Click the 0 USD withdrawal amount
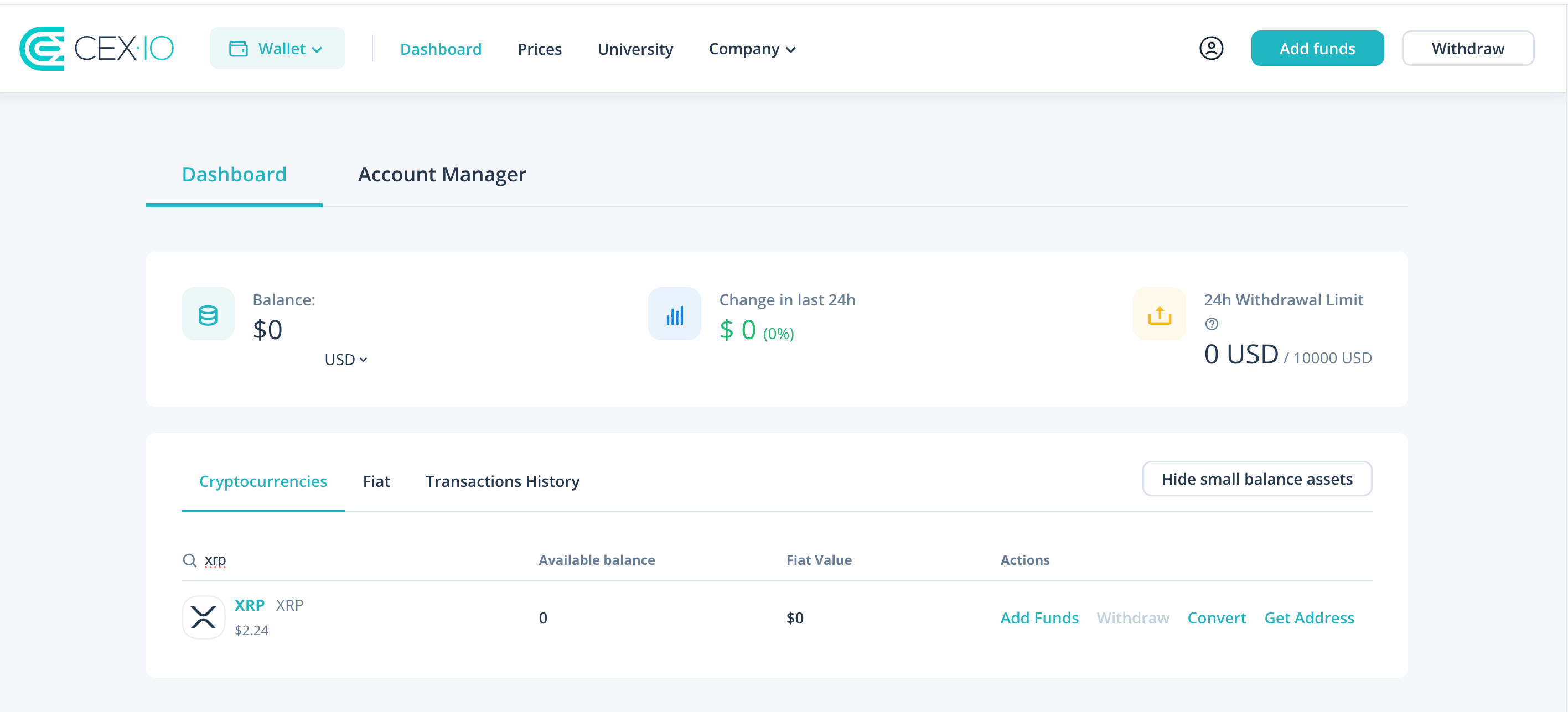Image resolution: width=1568 pixels, height=712 pixels. coord(1241,354)
